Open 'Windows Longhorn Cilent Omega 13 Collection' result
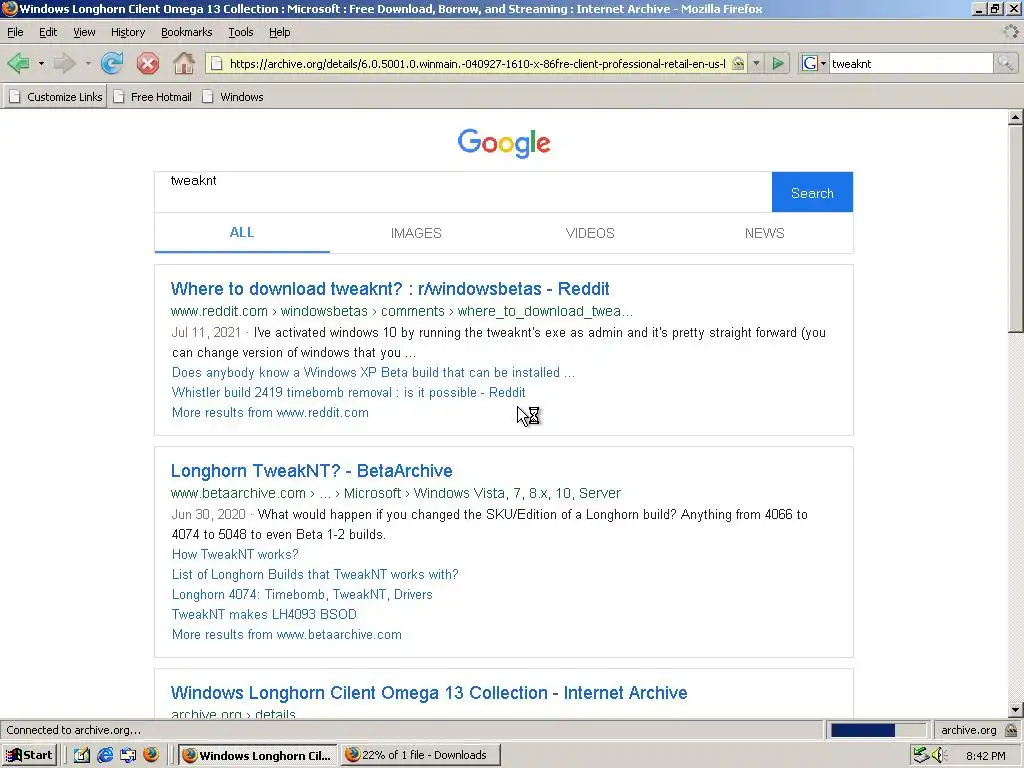Viewport: 1024px width, 768px height. point(429,693)
